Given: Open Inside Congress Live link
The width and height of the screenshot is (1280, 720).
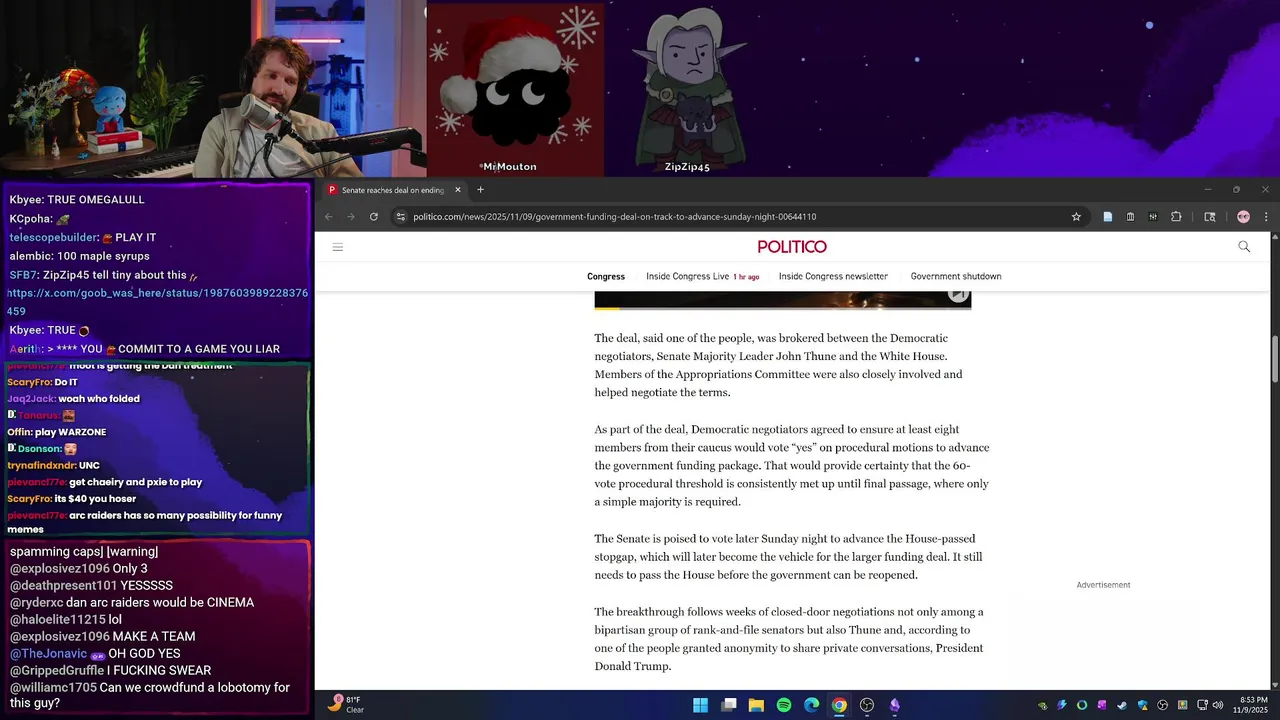Looking at the screenshot, I should (x=688, y=277).
